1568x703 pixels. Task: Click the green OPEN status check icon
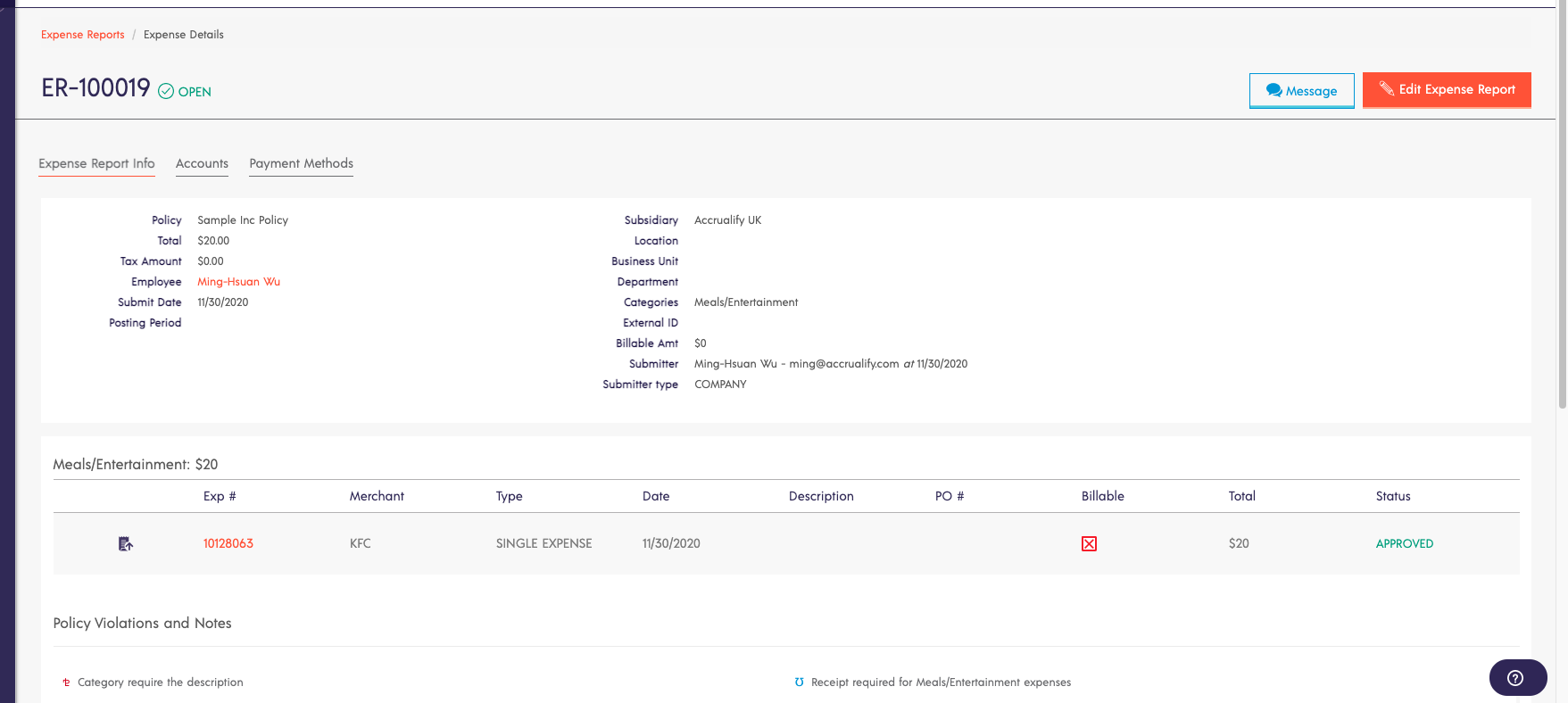[166, 91]
